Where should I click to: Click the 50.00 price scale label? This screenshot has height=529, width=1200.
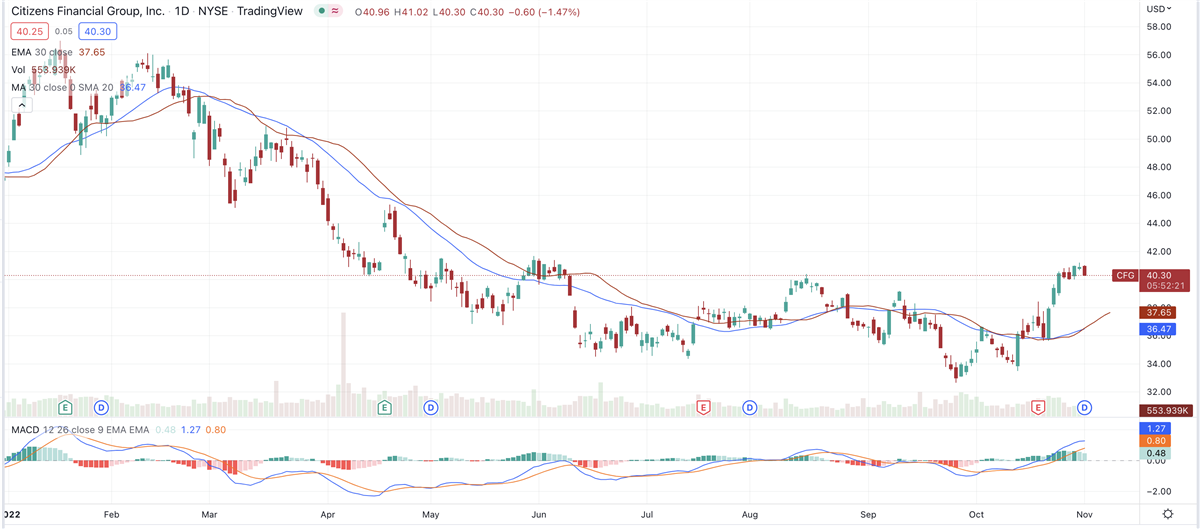pos(1158,139)
